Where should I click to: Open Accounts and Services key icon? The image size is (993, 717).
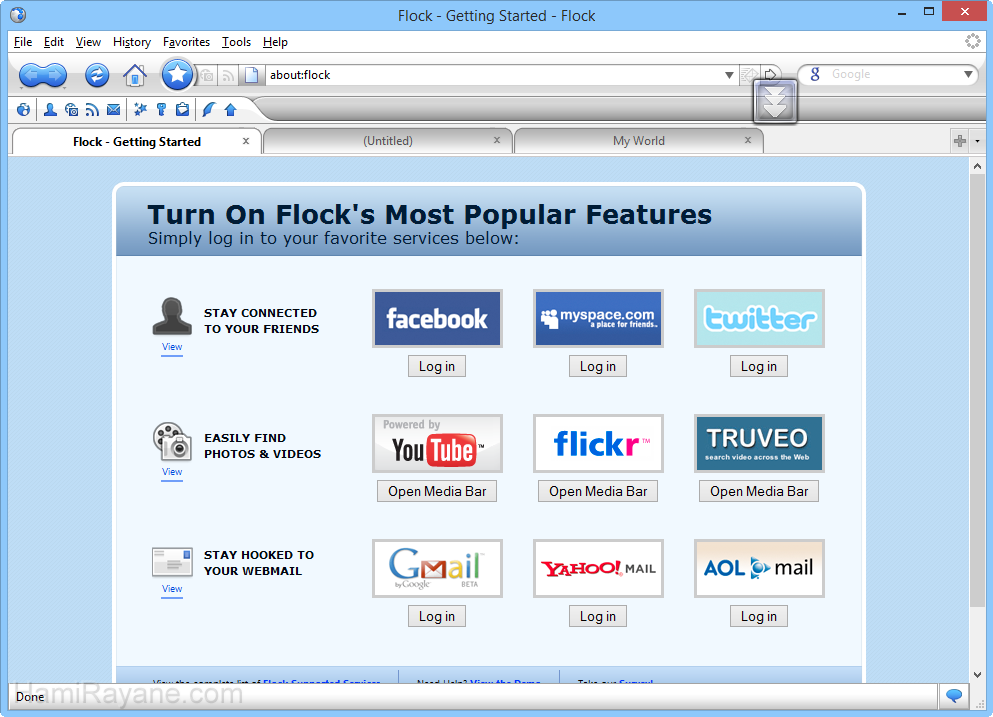coord(161,110)
